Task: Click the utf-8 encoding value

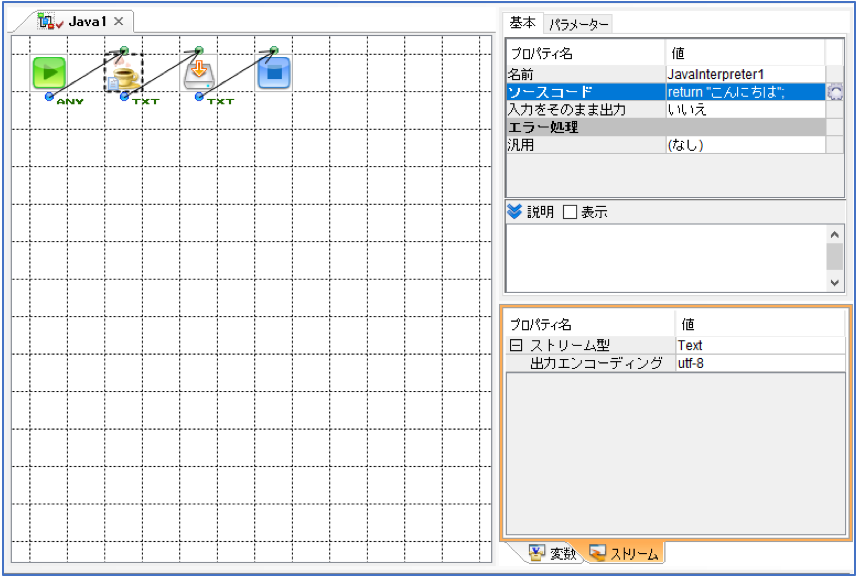Action: [760, 363]
